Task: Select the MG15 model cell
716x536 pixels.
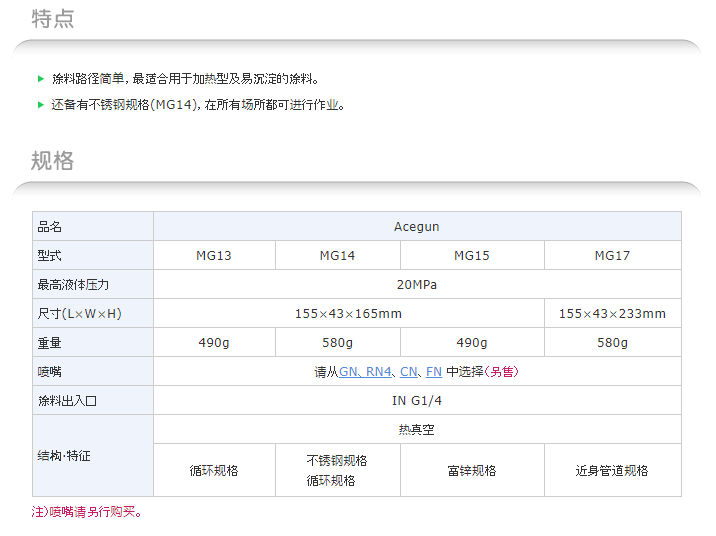Action: coord(472,255)
